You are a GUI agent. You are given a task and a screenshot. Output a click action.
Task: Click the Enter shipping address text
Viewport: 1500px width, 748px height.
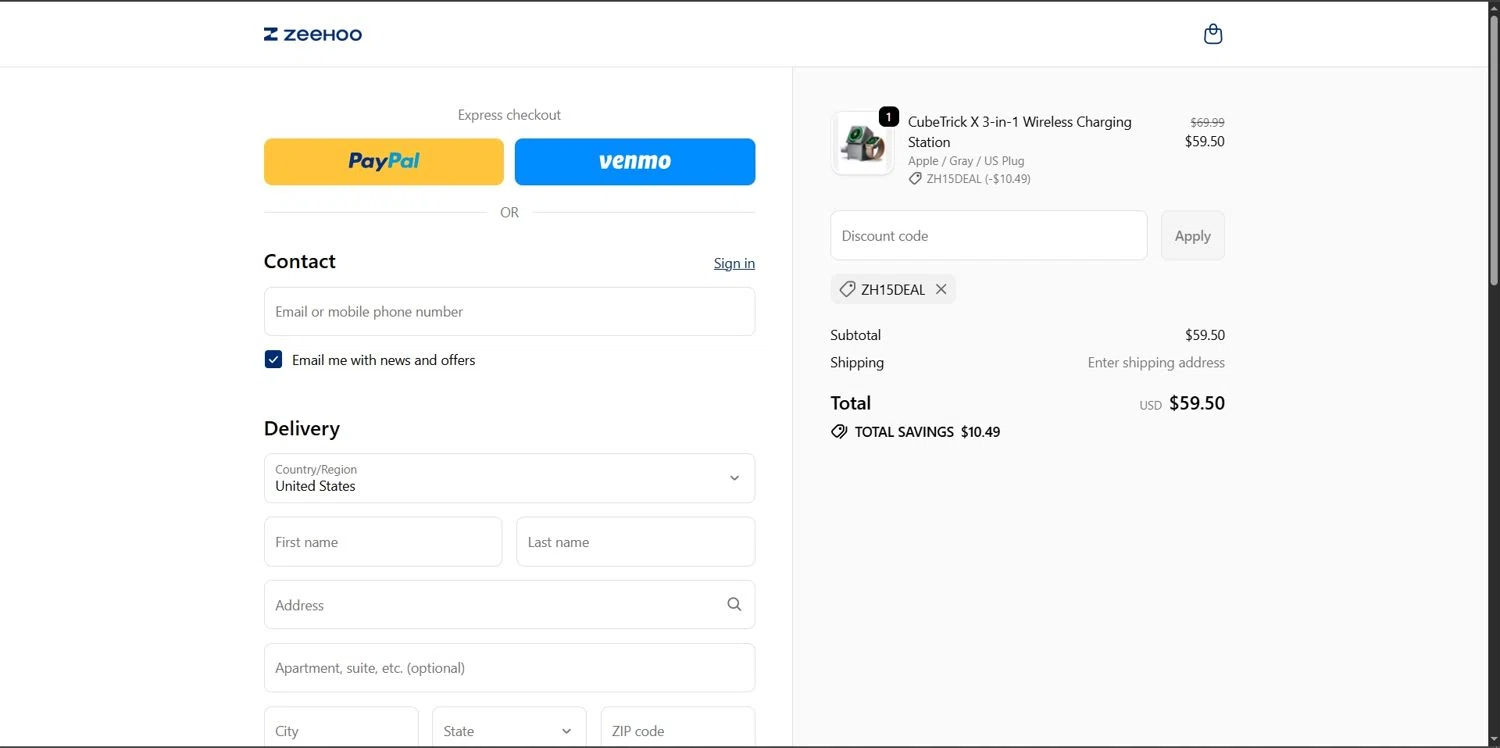click(x=1156, y=363)
